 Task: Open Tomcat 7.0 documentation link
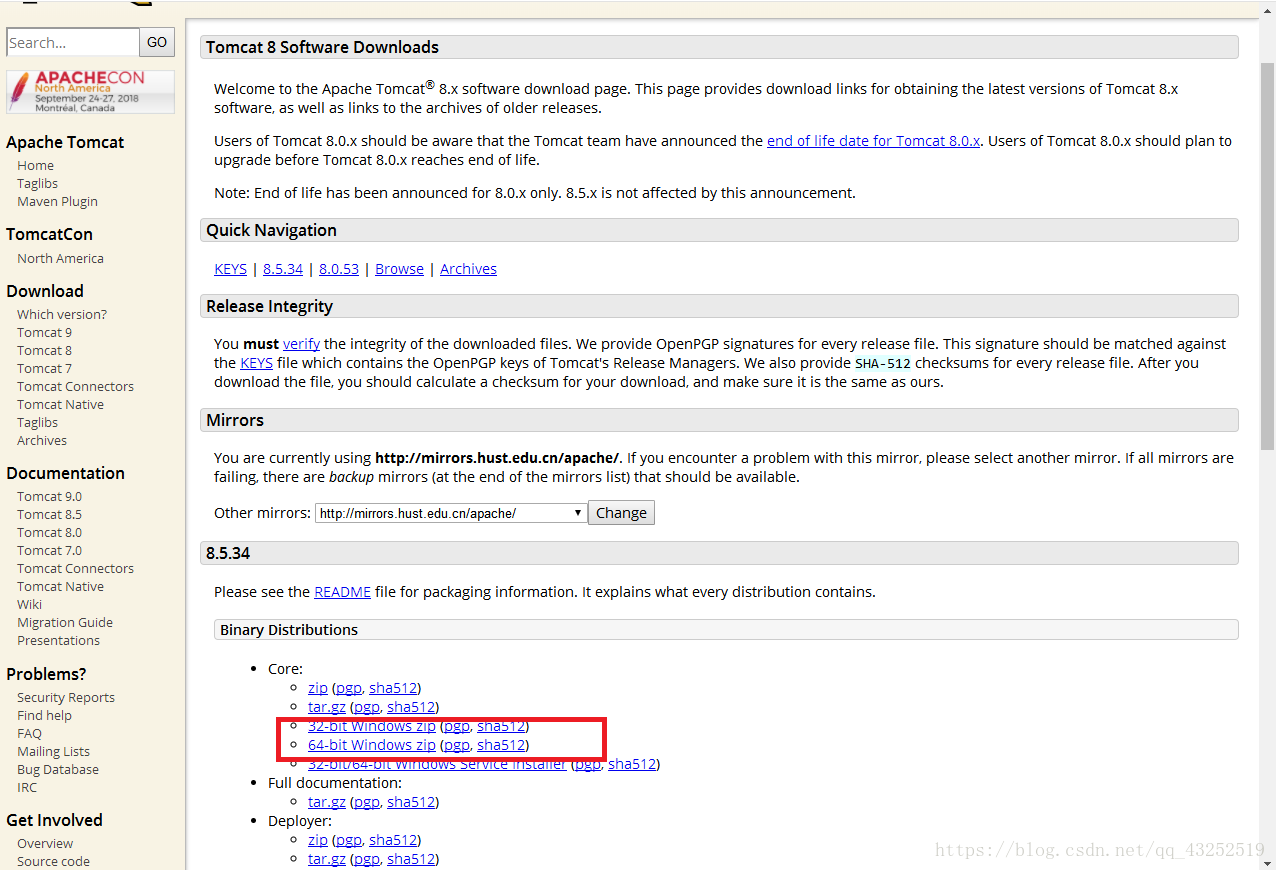click(49, 550)
